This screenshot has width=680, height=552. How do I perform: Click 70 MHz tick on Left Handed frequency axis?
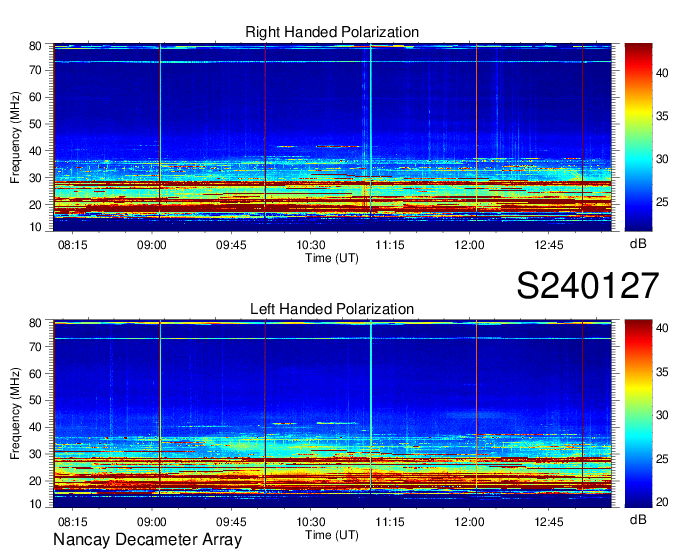[x=35, y=346]
